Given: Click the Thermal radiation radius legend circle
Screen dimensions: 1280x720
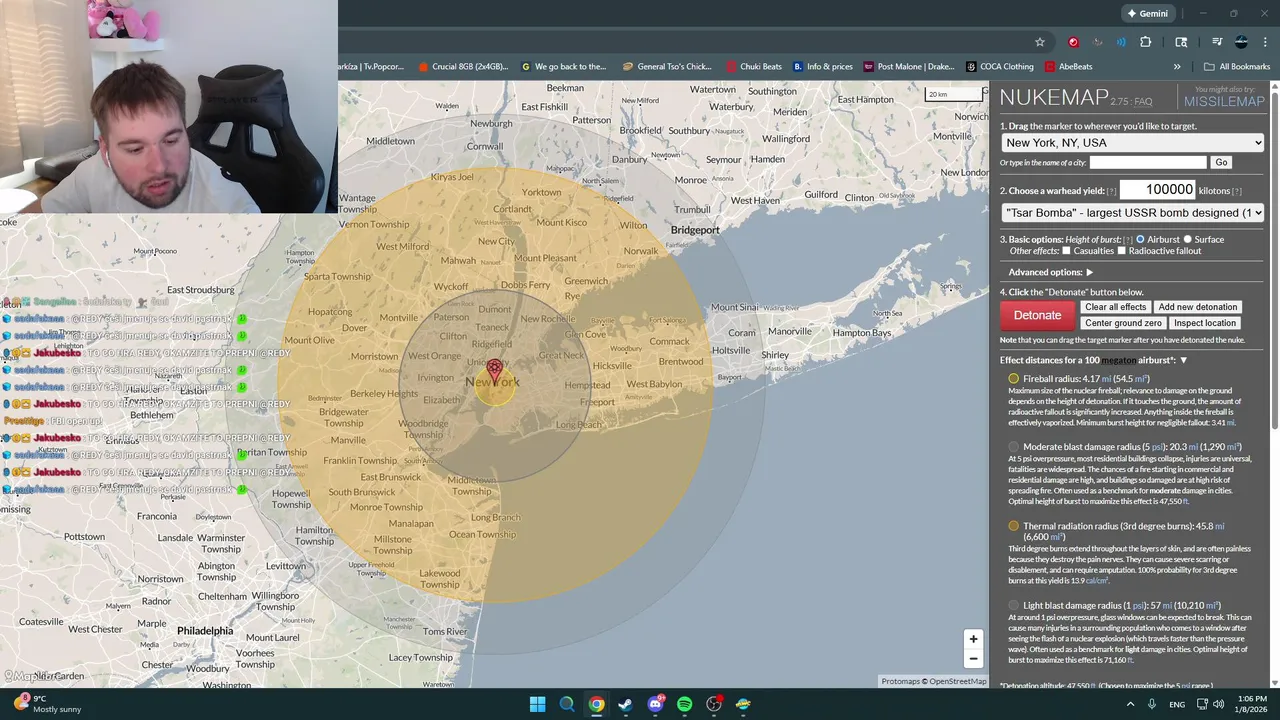Looking at the screenshot, I should point(1013,526).
